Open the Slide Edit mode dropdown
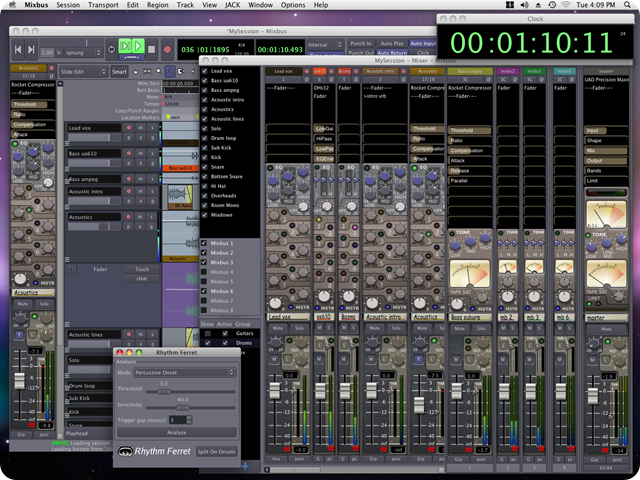640x480 pixels. pos(81,72)
